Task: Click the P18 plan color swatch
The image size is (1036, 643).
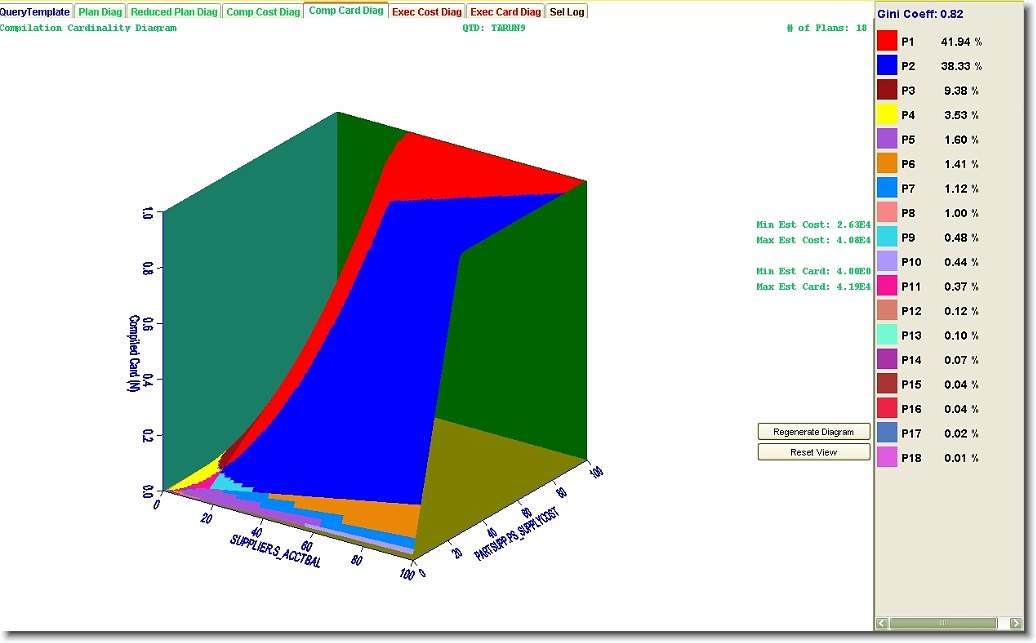Action: coord(887,457)
